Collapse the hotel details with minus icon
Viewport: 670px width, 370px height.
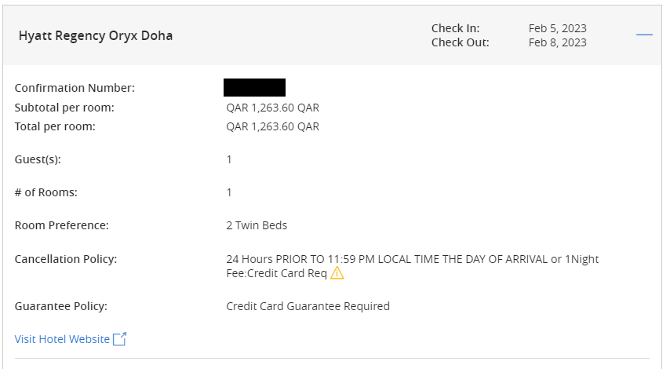pos(644,34)
